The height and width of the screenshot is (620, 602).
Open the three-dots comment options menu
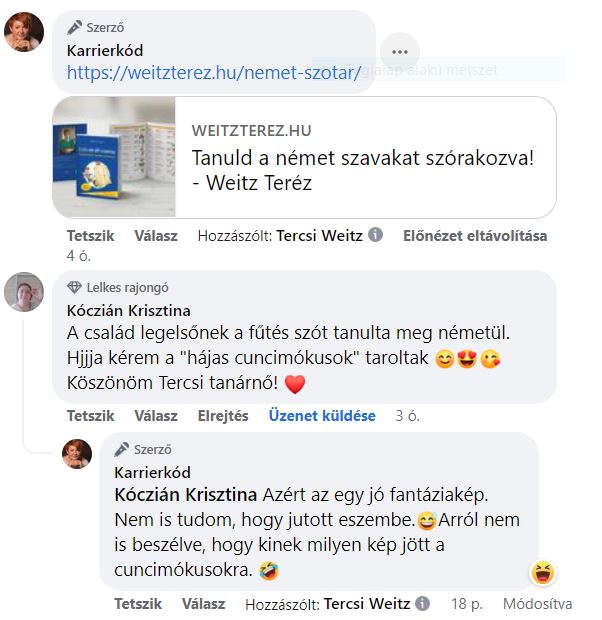399,52
